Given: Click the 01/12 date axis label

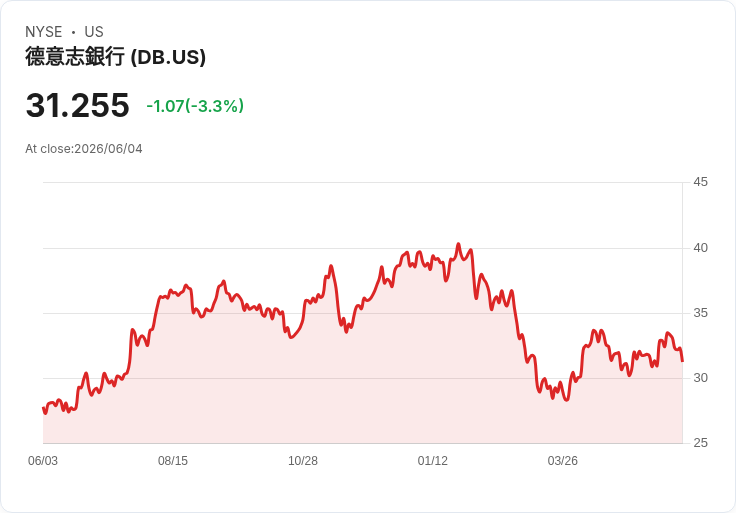Looking at the screenshot, I should coord(433,461).
